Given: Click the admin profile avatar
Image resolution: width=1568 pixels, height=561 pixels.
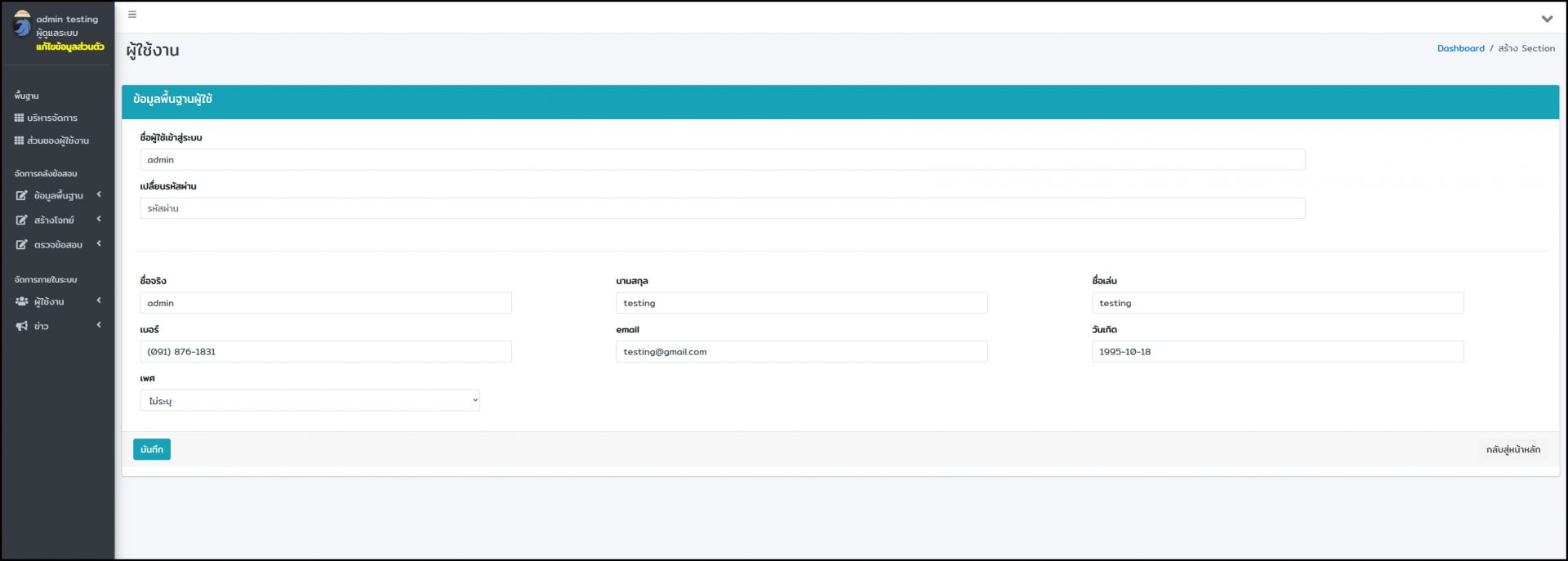Looking at the screenshot, I should [22, 24].
